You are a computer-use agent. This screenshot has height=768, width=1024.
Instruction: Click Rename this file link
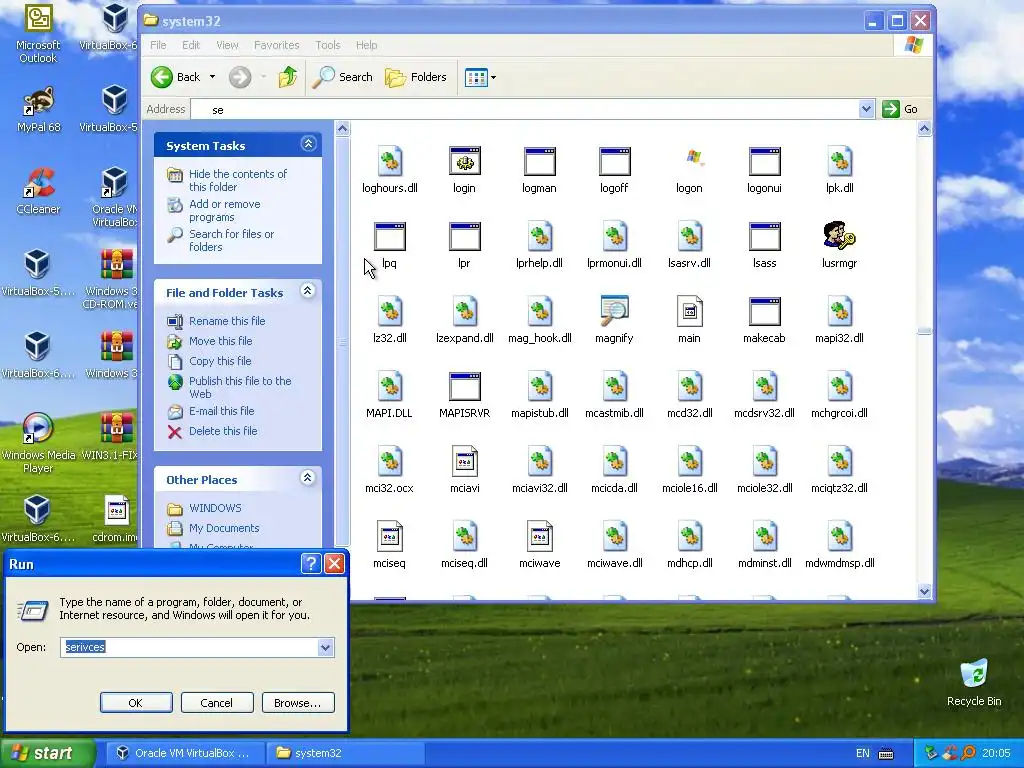click(x=227, y=321)
